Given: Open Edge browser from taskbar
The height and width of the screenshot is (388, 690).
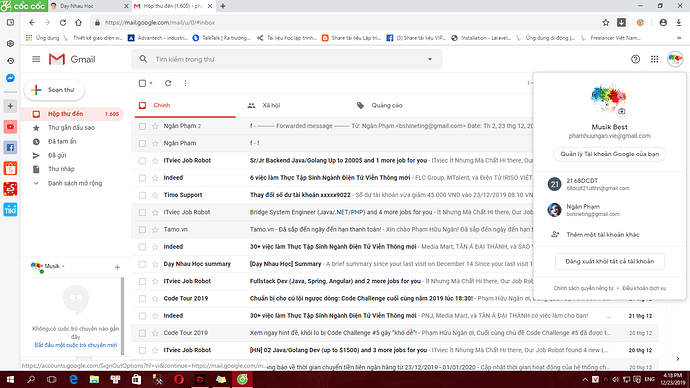Looking at the screenshot, I should (x=73, y=379).
